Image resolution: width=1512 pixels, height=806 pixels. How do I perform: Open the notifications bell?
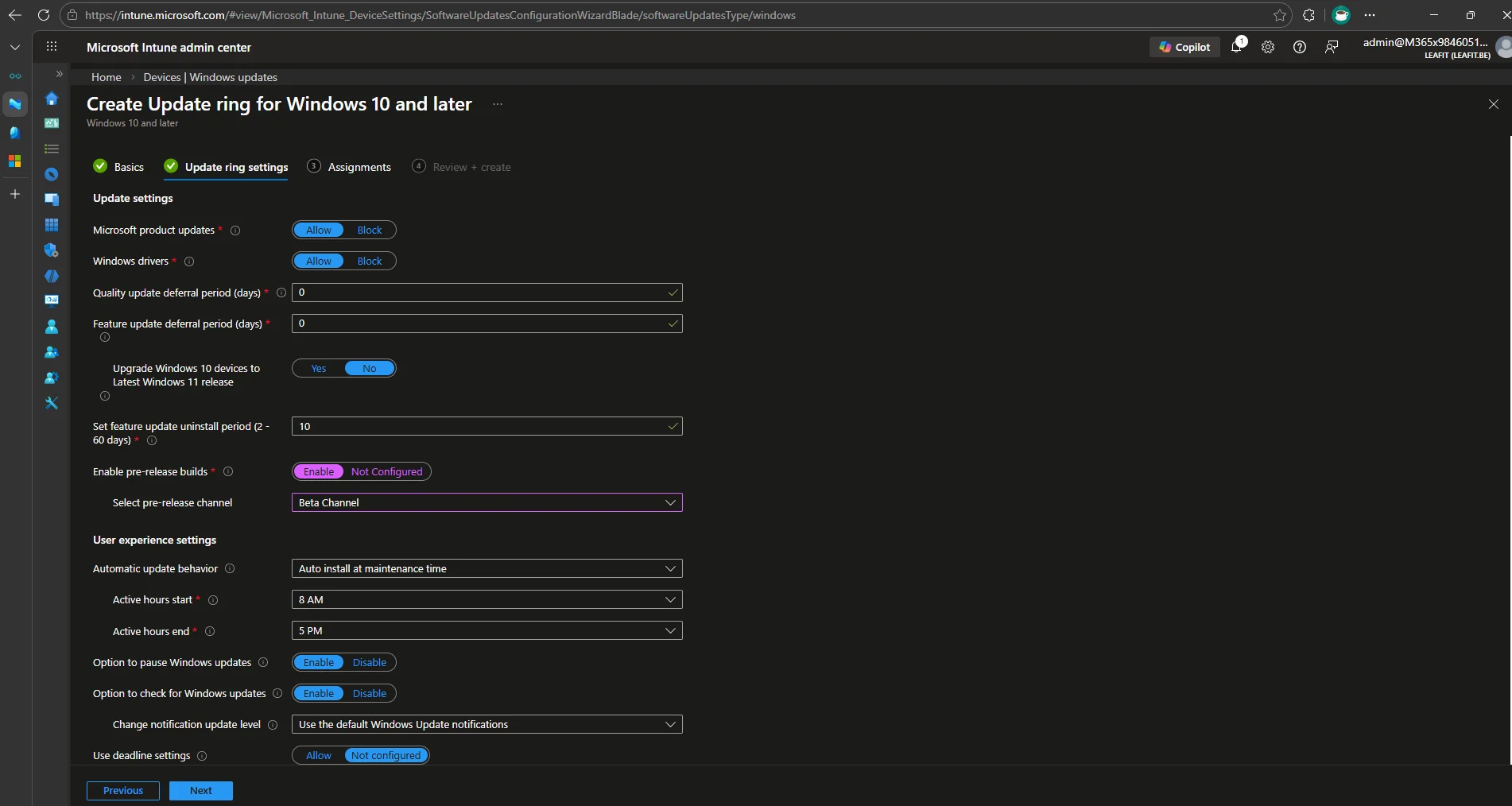1237,46
